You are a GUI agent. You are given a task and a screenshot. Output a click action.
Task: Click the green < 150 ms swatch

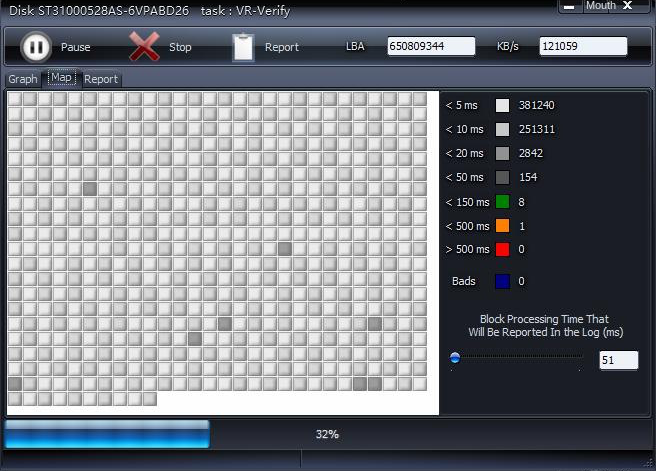(502, 202)
